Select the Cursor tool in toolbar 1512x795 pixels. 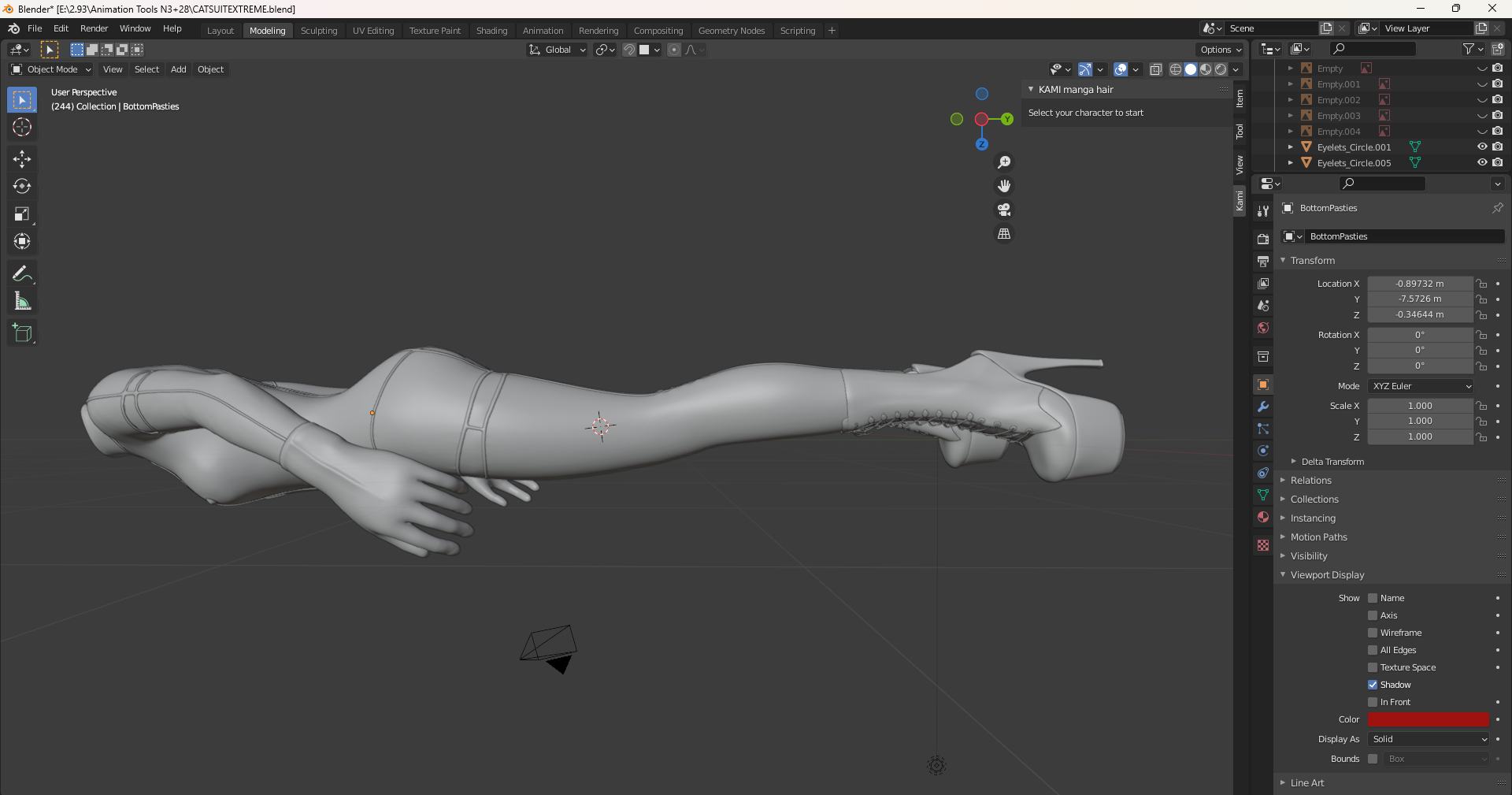tap(22, 127)
